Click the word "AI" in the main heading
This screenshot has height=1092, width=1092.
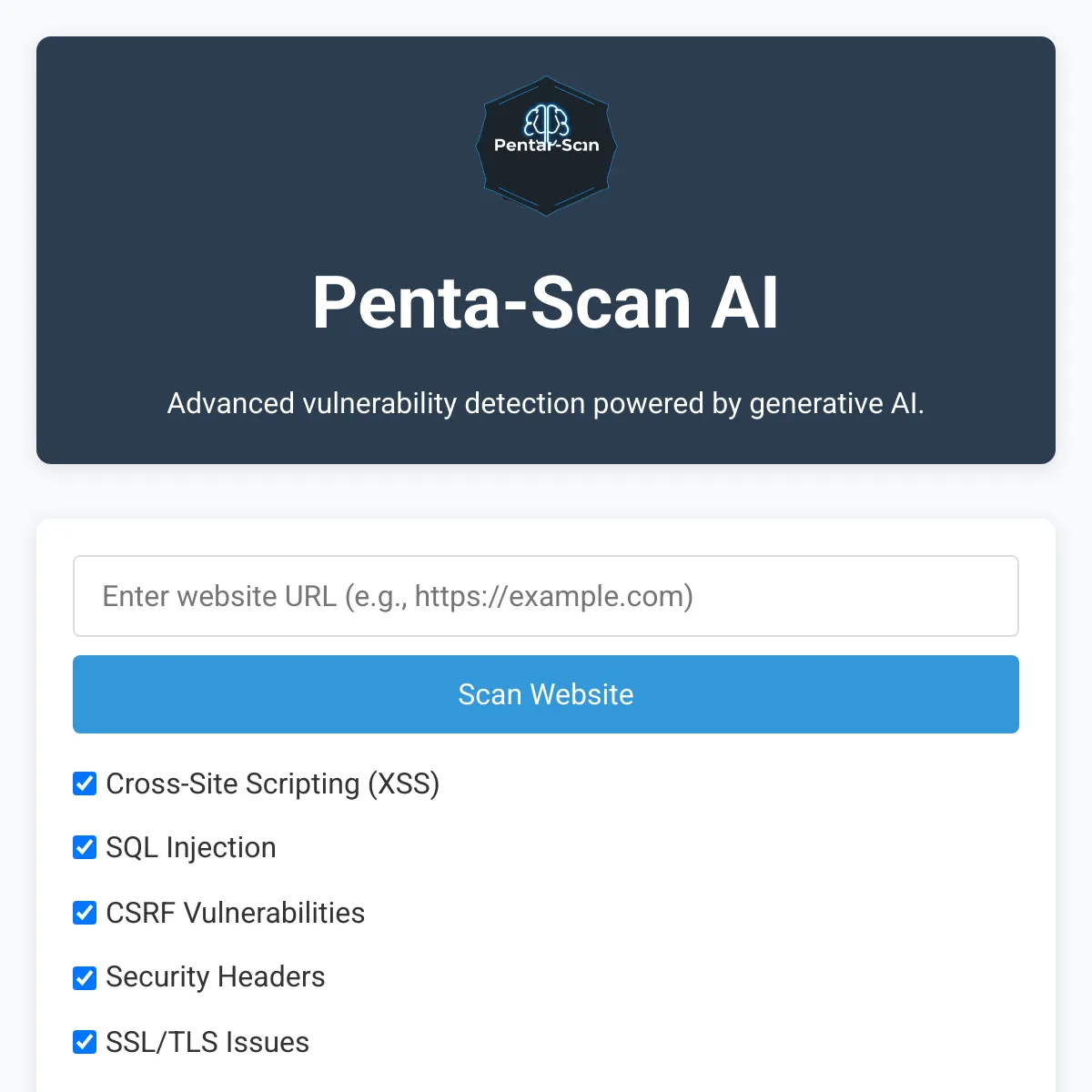[744, 303]
